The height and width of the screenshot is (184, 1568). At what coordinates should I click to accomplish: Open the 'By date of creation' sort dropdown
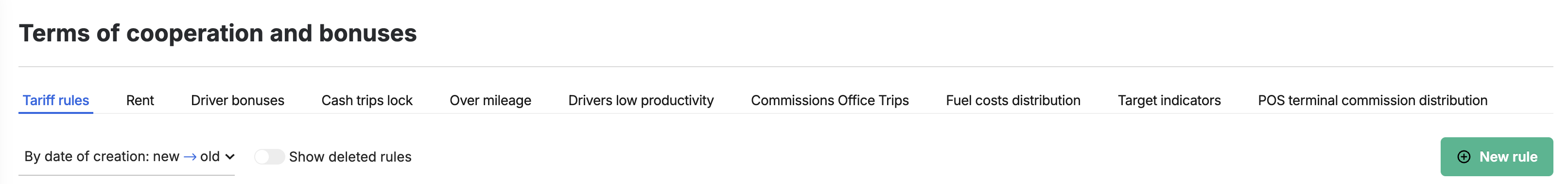pos(126,157)
